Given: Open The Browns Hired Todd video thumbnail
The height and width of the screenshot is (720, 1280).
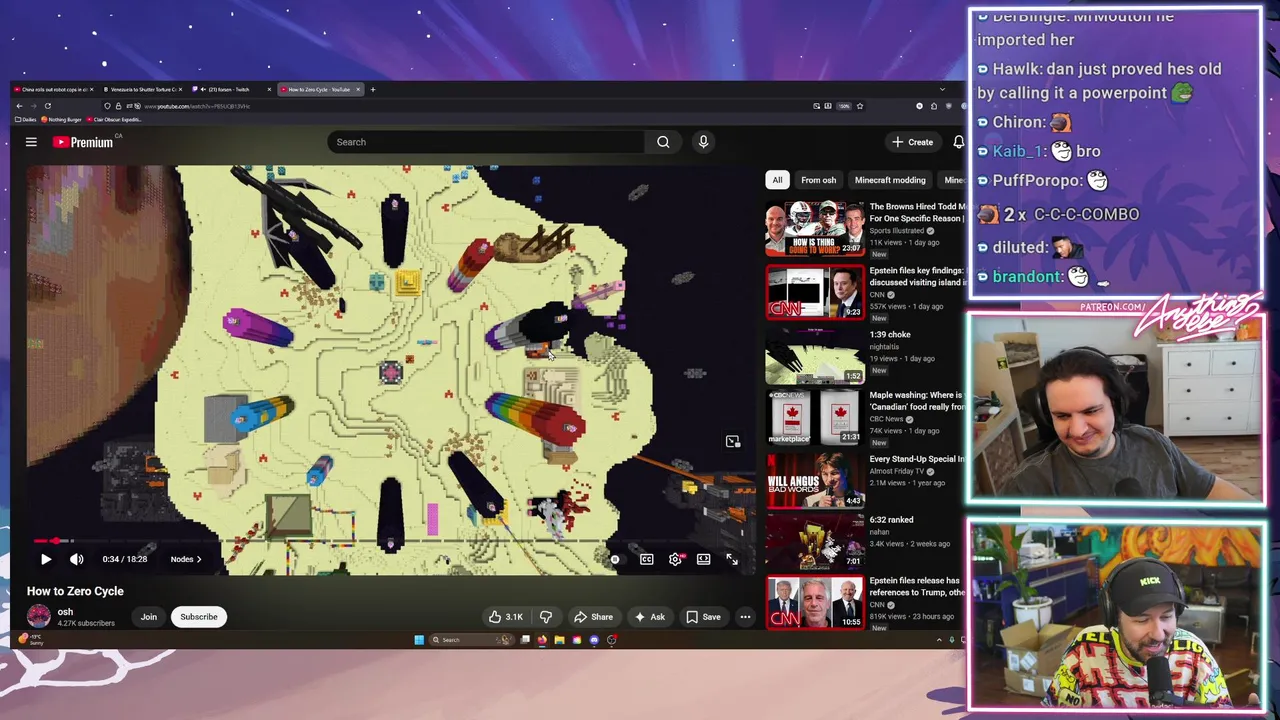Looking at the screenshot, I should pos(815,229).
